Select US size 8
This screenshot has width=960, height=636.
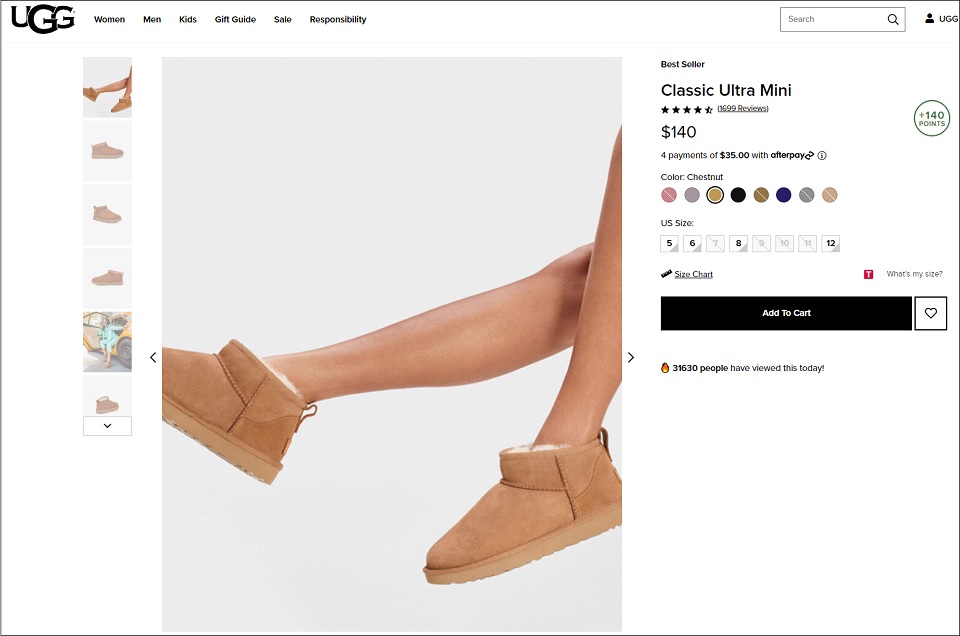point(738,244)
